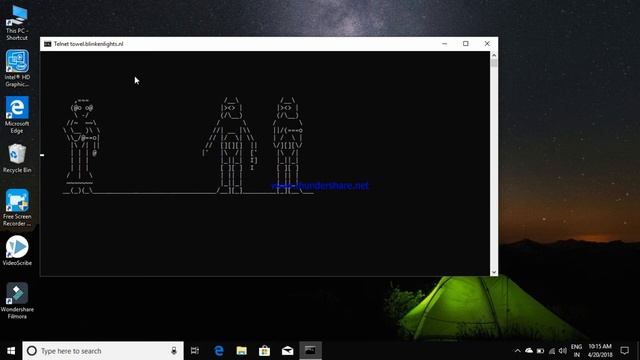Click the Telnet vertical scrollbar thumb
Viewport: 640px width, 360px height.
494,63
